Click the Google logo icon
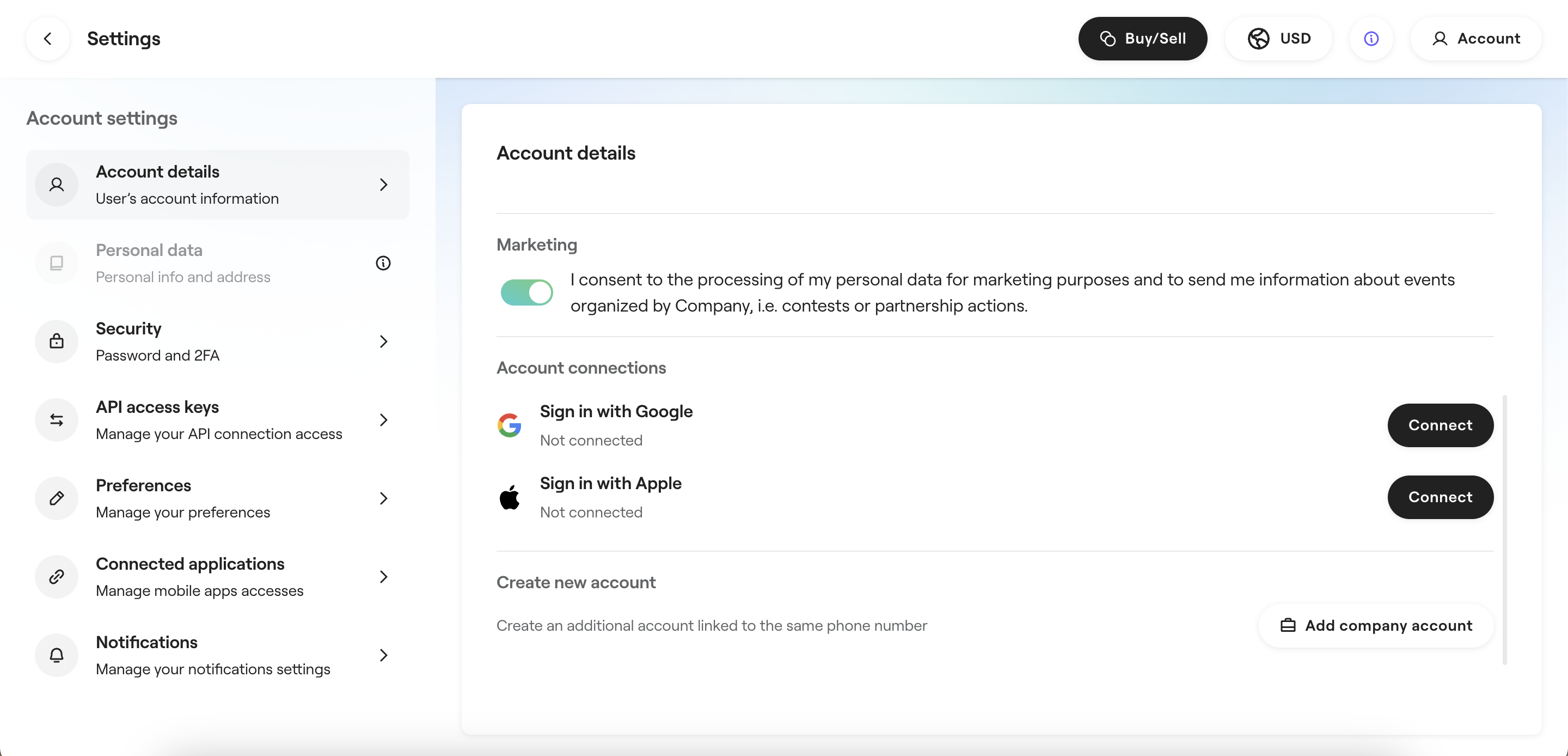 point(510,425)
